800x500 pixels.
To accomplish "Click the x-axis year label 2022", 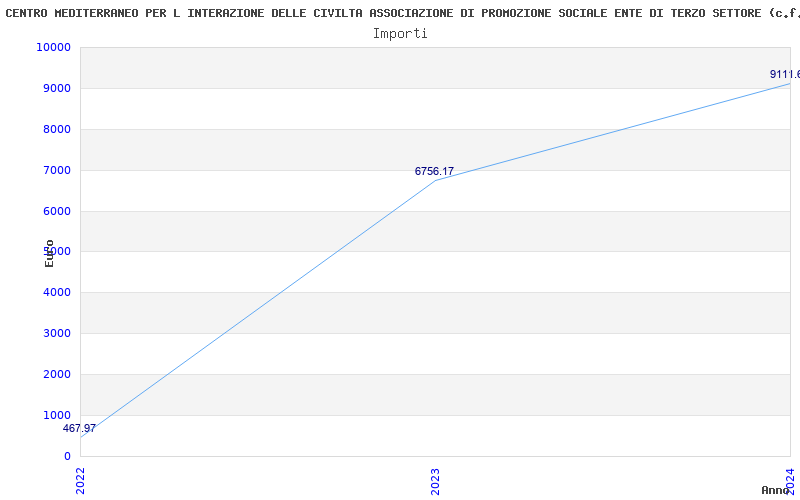I will 81,481.
